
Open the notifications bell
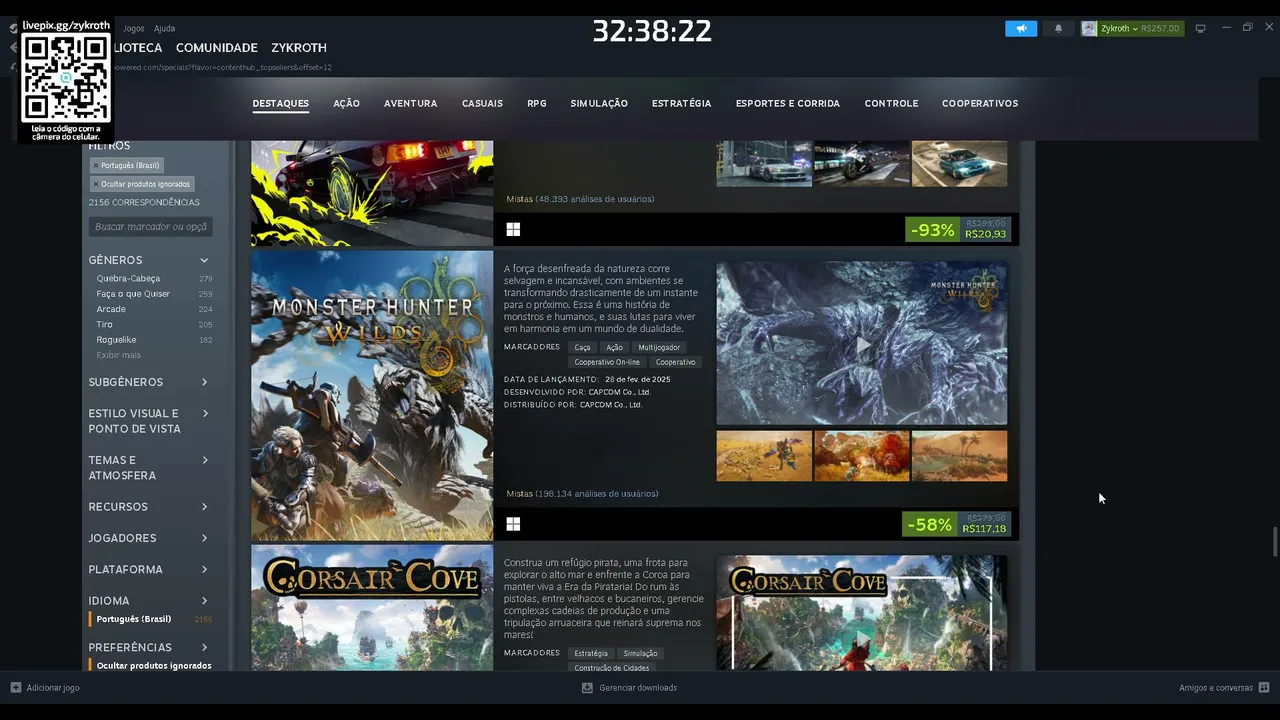click(1058, 28)
